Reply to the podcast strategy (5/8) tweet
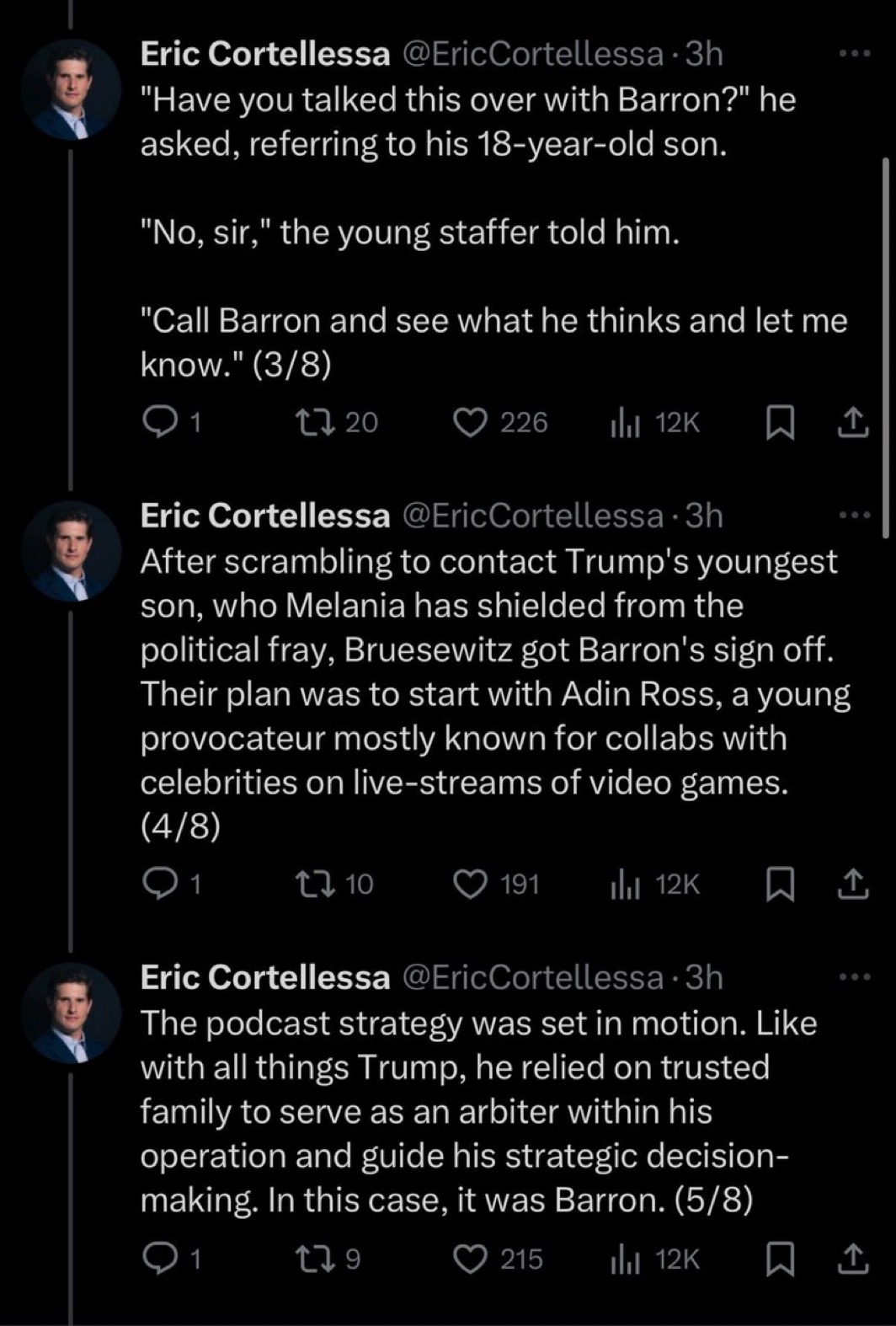 click(157, 1259)
